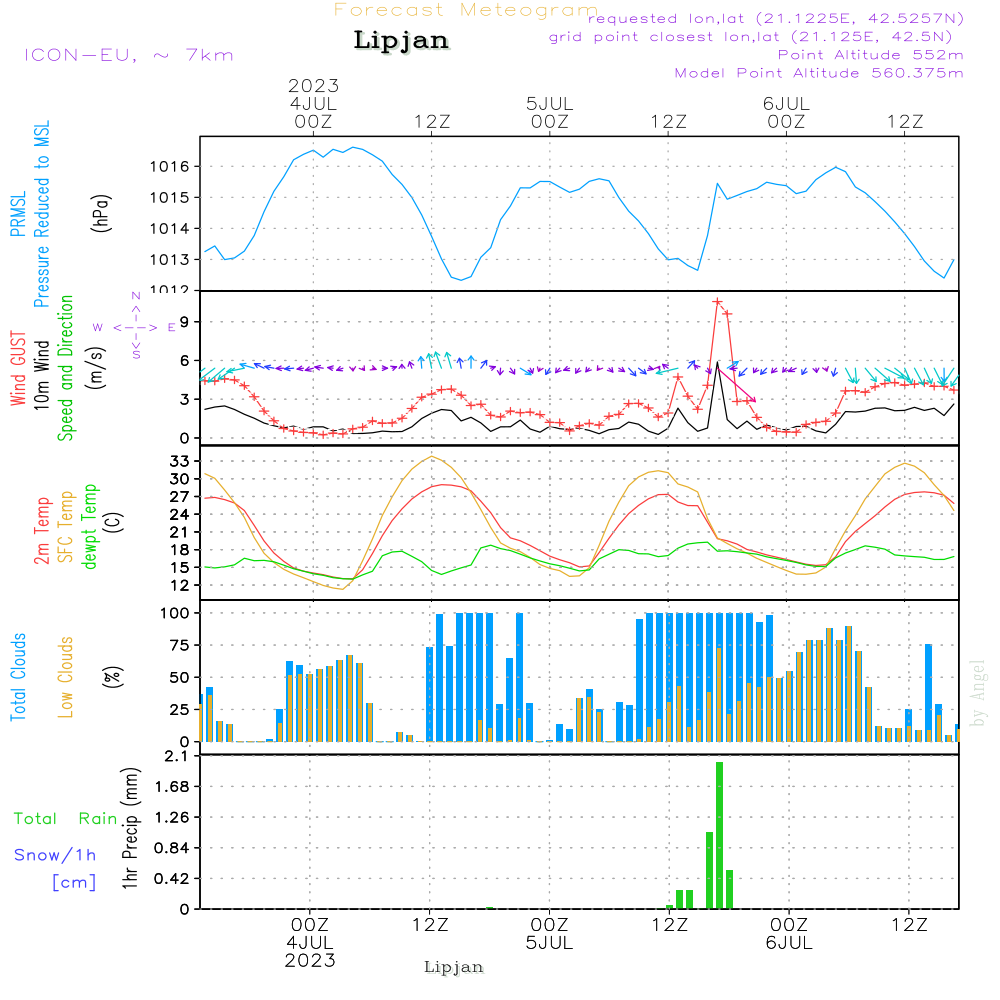Click the 6JUL 00Z bottom time label
This screenshot has height=1000, width=1000.
[x=787, y=934]
